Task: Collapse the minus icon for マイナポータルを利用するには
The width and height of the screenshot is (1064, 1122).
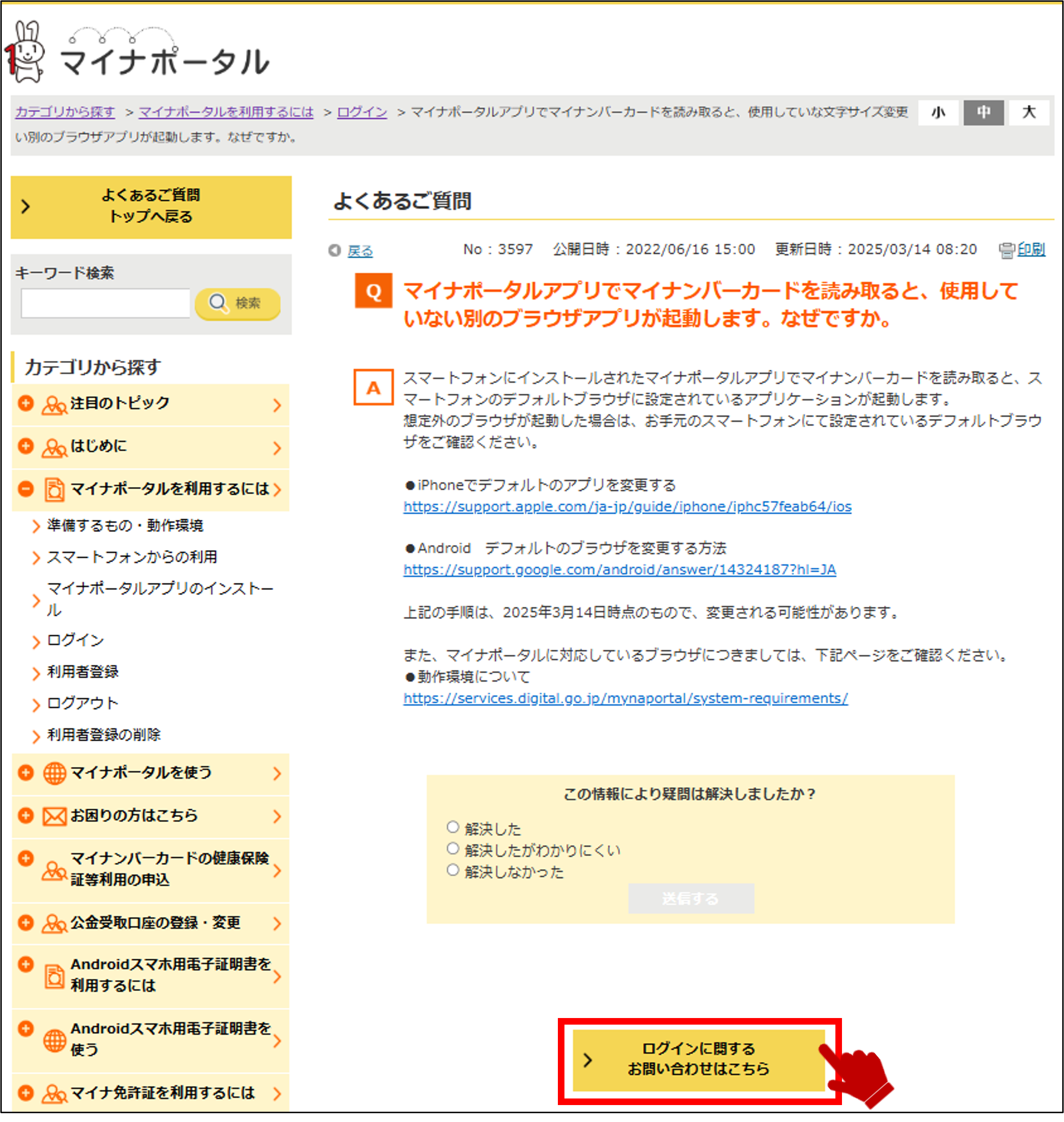Action: [x=25, y=489]
